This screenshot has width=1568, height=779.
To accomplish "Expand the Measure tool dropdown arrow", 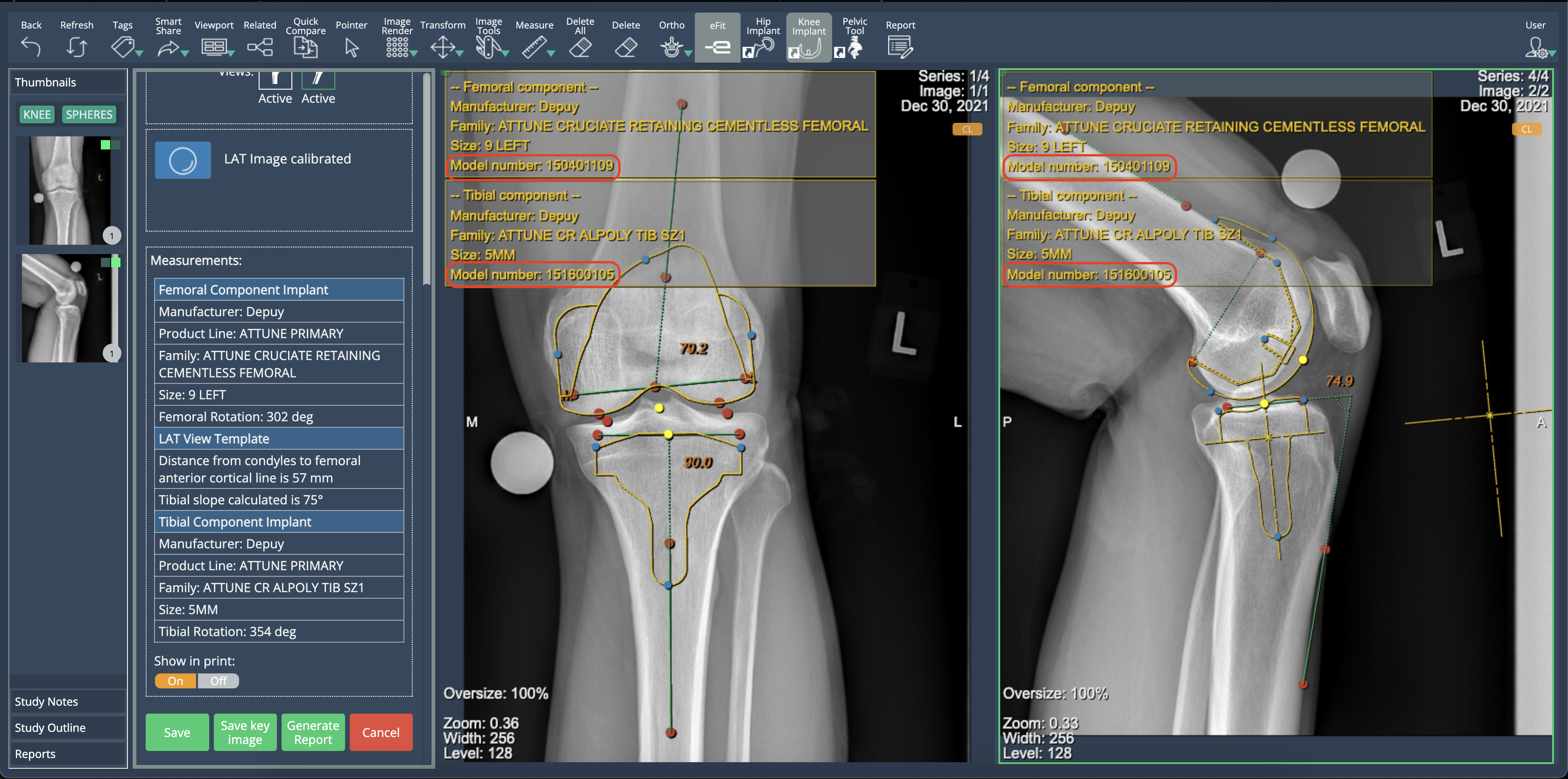I will (x=551, y=54).
